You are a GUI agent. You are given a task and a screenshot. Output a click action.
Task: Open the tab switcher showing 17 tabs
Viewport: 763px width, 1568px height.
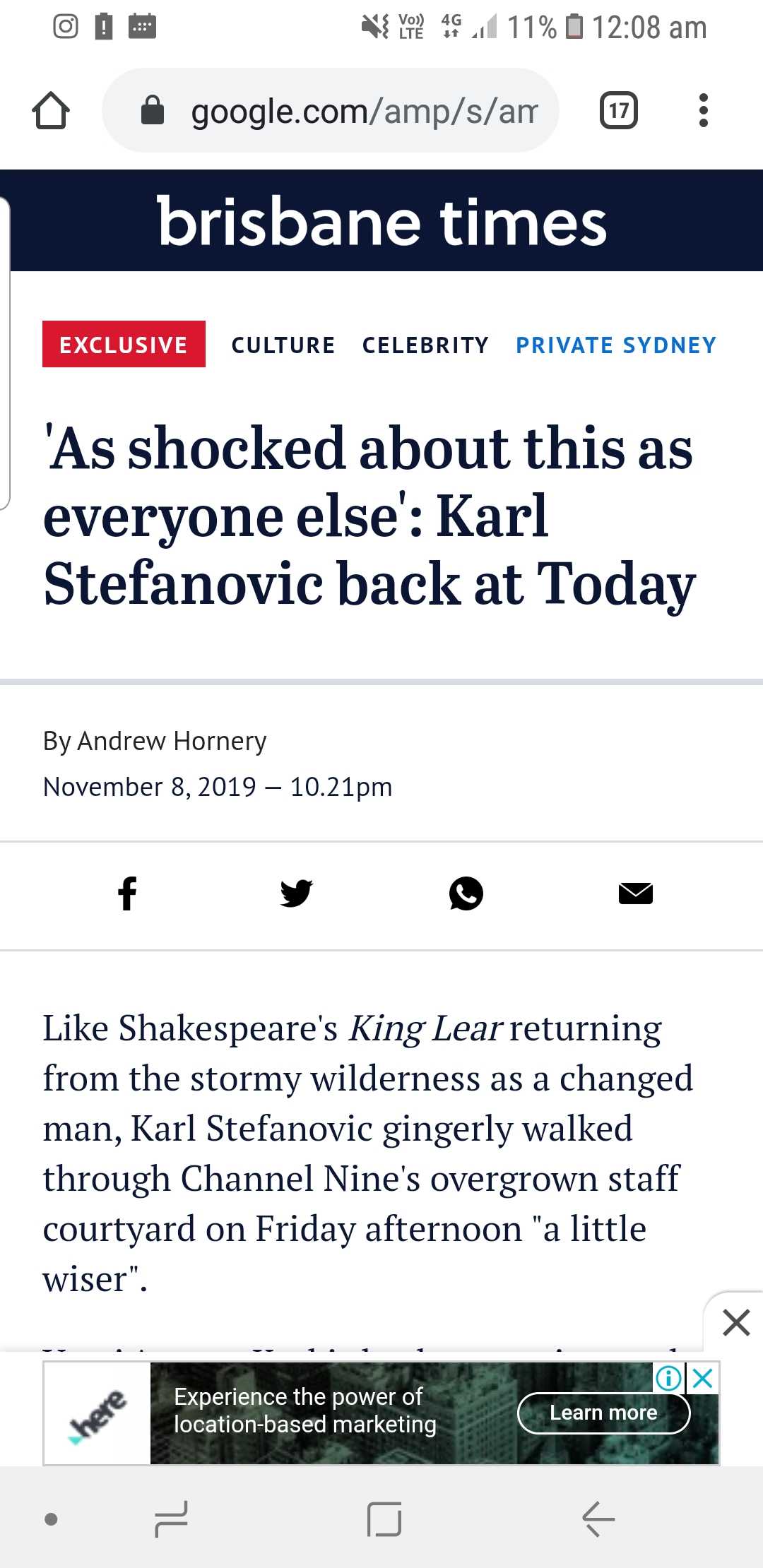tap(619, 111)
